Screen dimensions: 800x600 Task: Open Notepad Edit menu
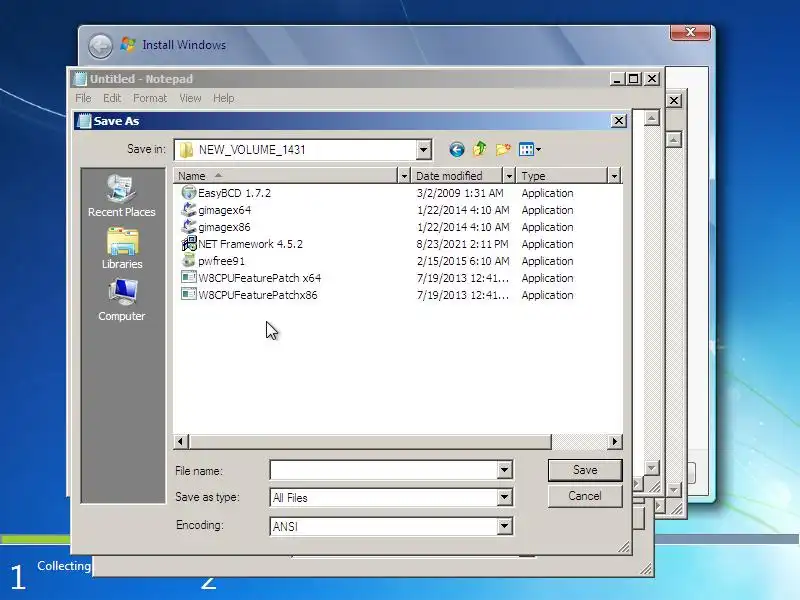[112, 98]
